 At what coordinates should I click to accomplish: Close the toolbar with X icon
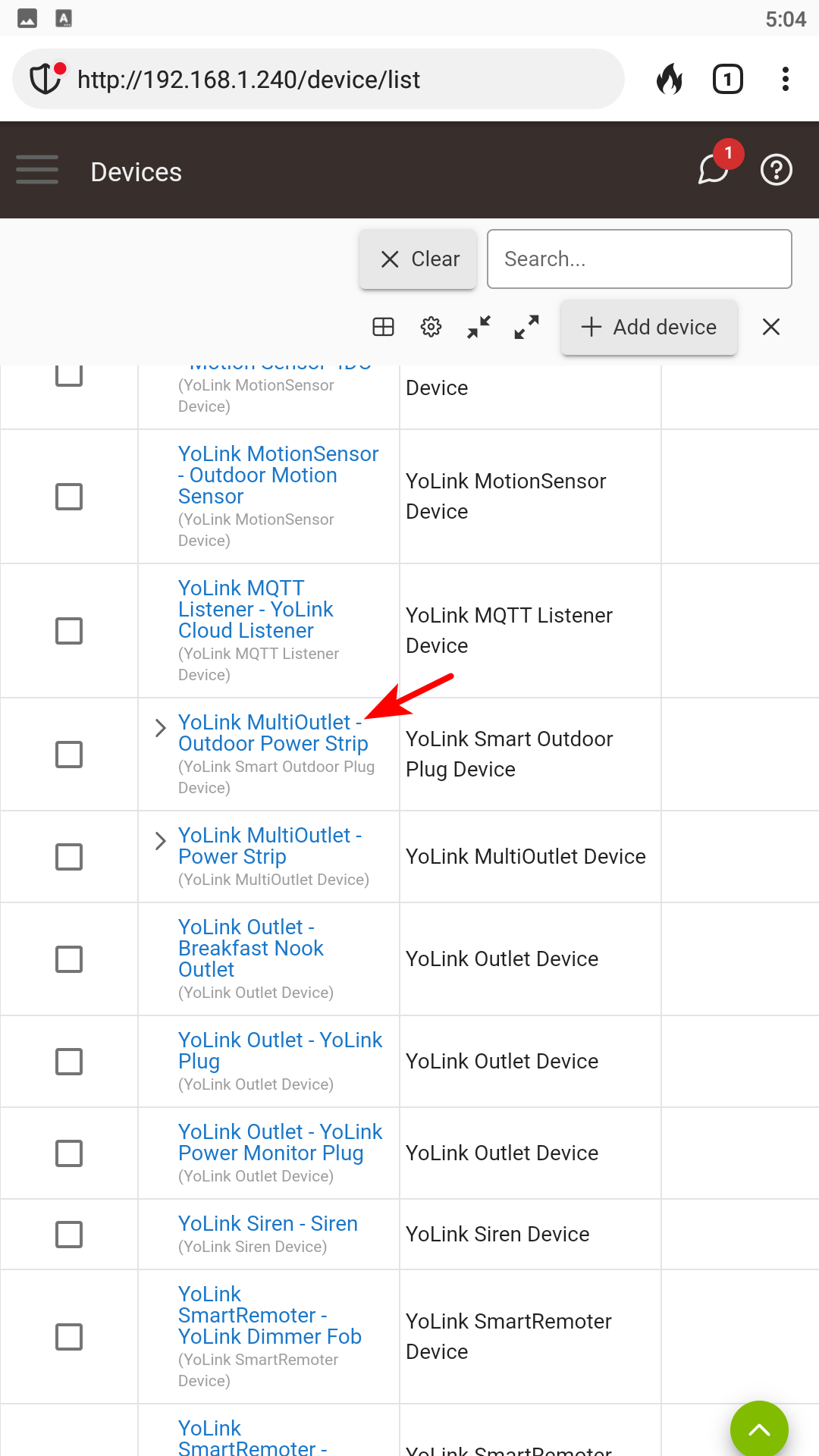(x=771, y=327)
